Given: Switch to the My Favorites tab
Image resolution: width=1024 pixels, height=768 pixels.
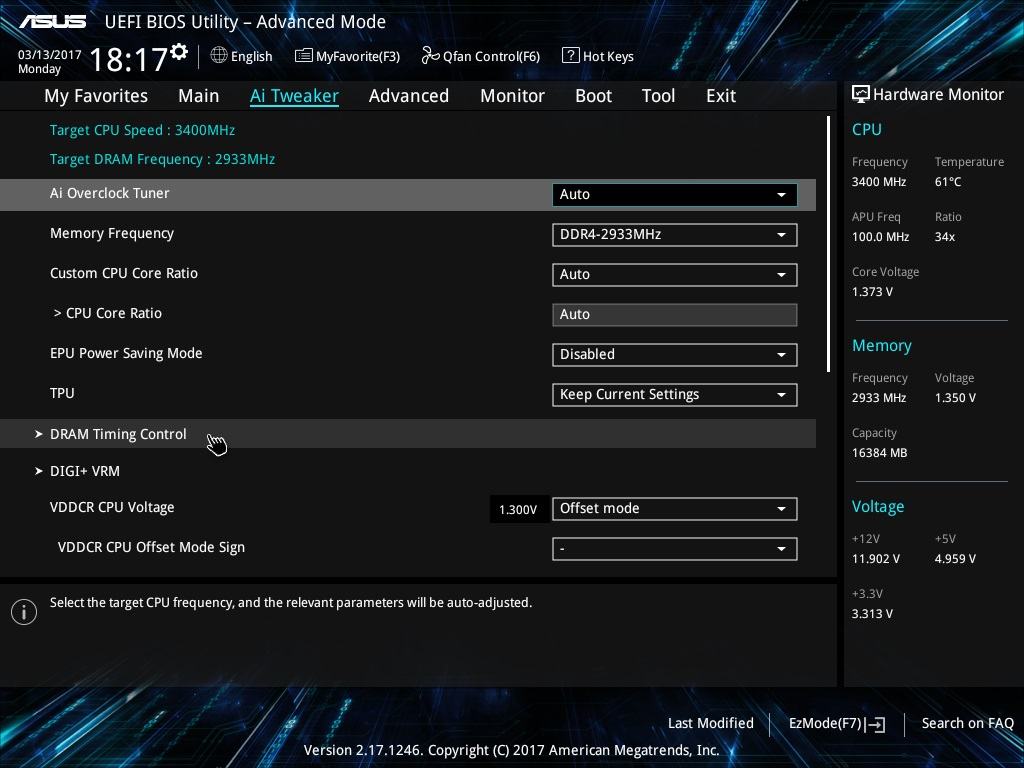Looking at the screenshot, I should point(96,96).
